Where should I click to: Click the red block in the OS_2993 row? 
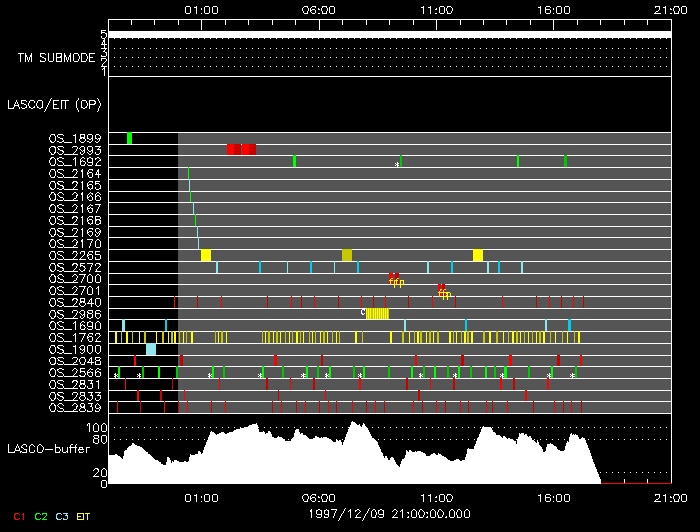coord(241,149)
